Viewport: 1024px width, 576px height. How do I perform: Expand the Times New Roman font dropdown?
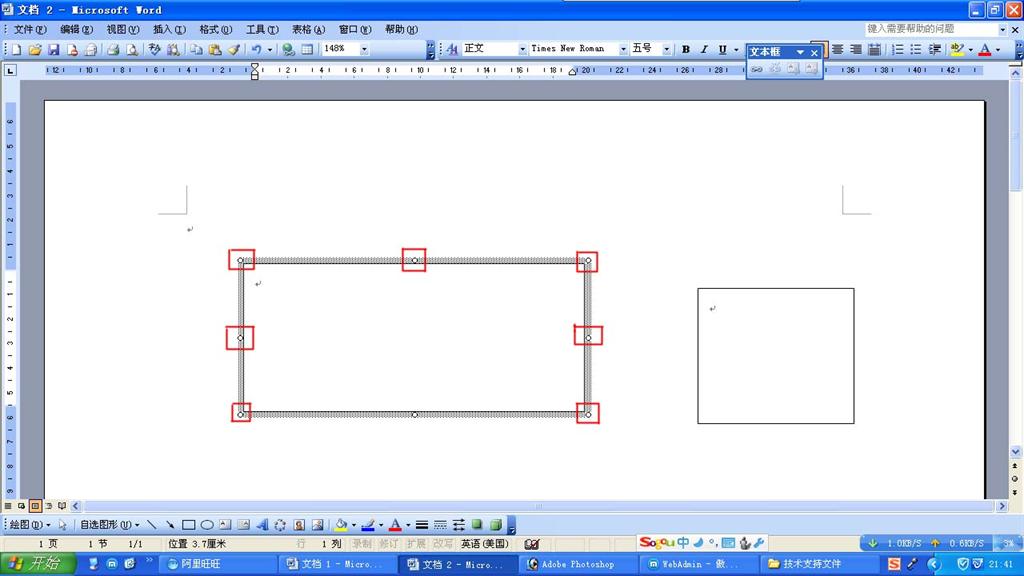pyautogui.click(x=623, y=49)
